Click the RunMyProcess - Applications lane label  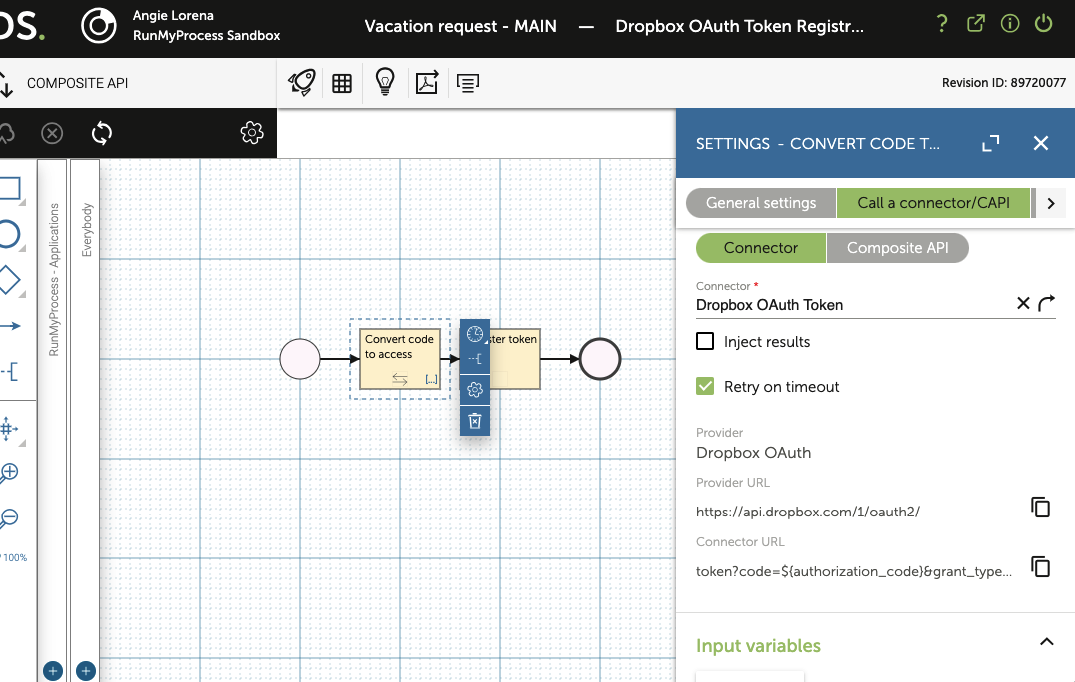point(53,280)
